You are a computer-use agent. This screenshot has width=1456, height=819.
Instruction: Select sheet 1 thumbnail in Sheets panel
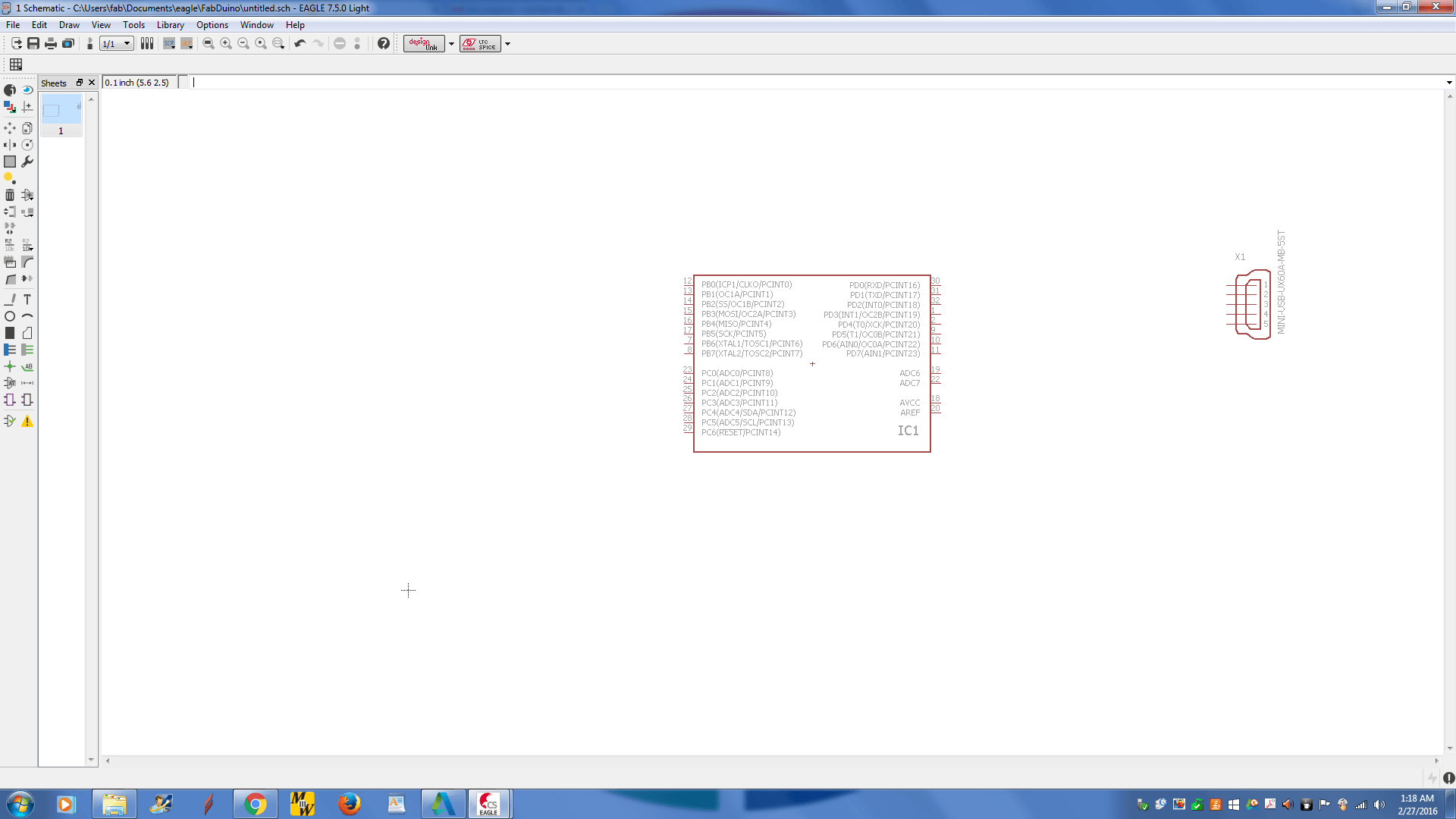click(x=61, y=115)
